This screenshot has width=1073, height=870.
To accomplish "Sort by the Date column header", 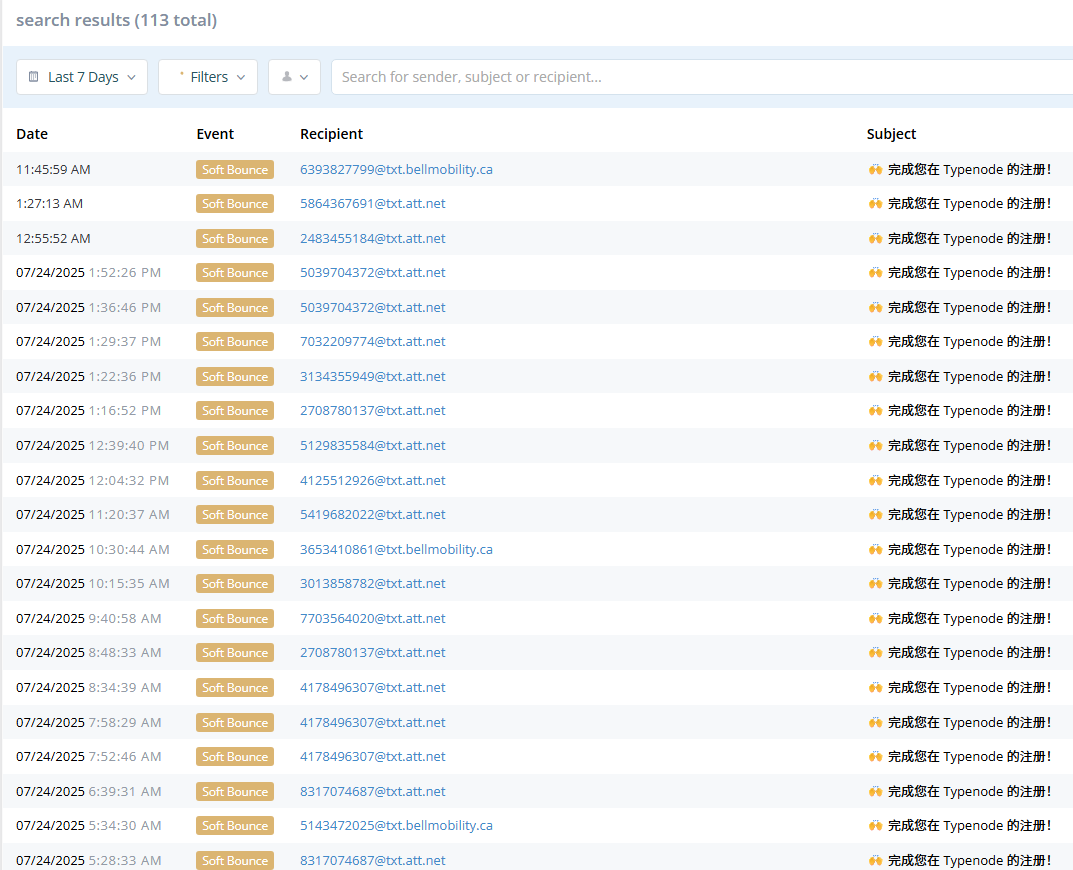I will (32, 134).
